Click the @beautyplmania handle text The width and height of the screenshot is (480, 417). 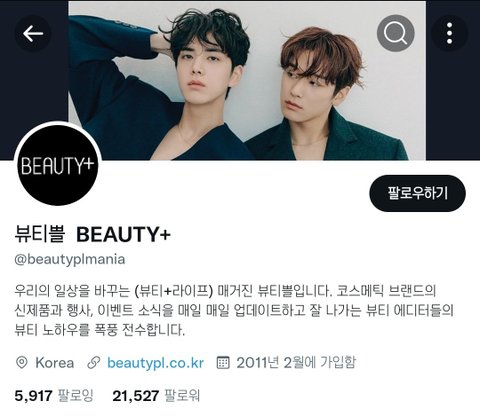pos(70,259)
